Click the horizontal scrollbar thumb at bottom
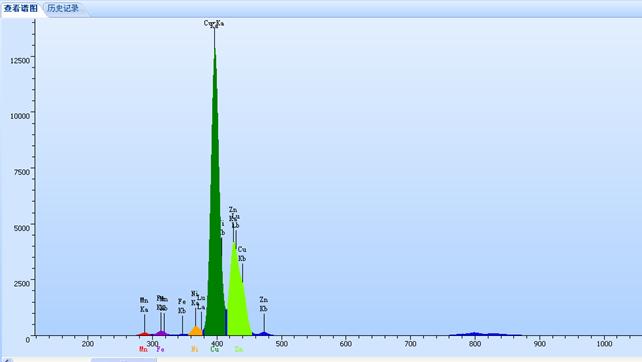The height and width of the screenshot is (362, 642). (123, 360)
